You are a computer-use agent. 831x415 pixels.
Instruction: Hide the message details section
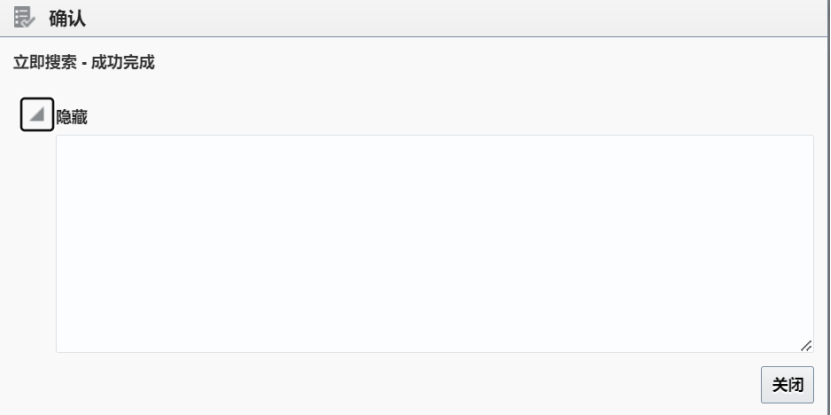[37, 114]
